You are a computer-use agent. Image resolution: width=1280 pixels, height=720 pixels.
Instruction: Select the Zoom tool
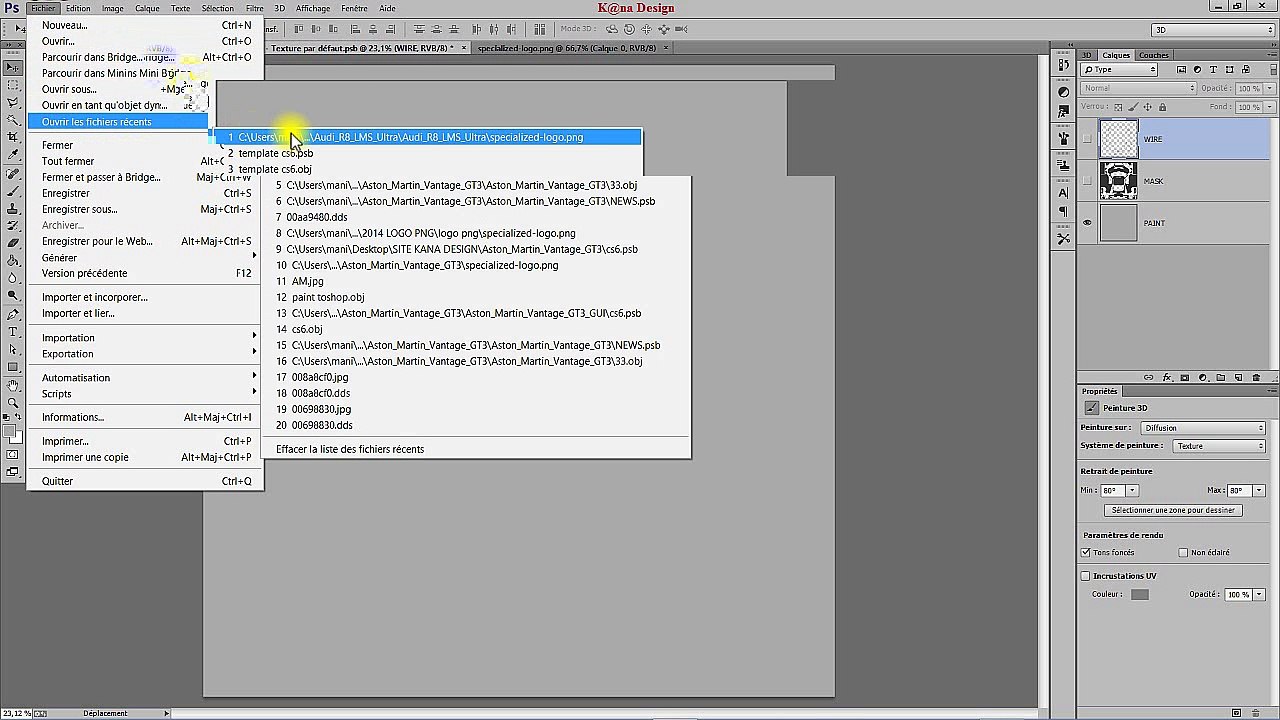13,403
